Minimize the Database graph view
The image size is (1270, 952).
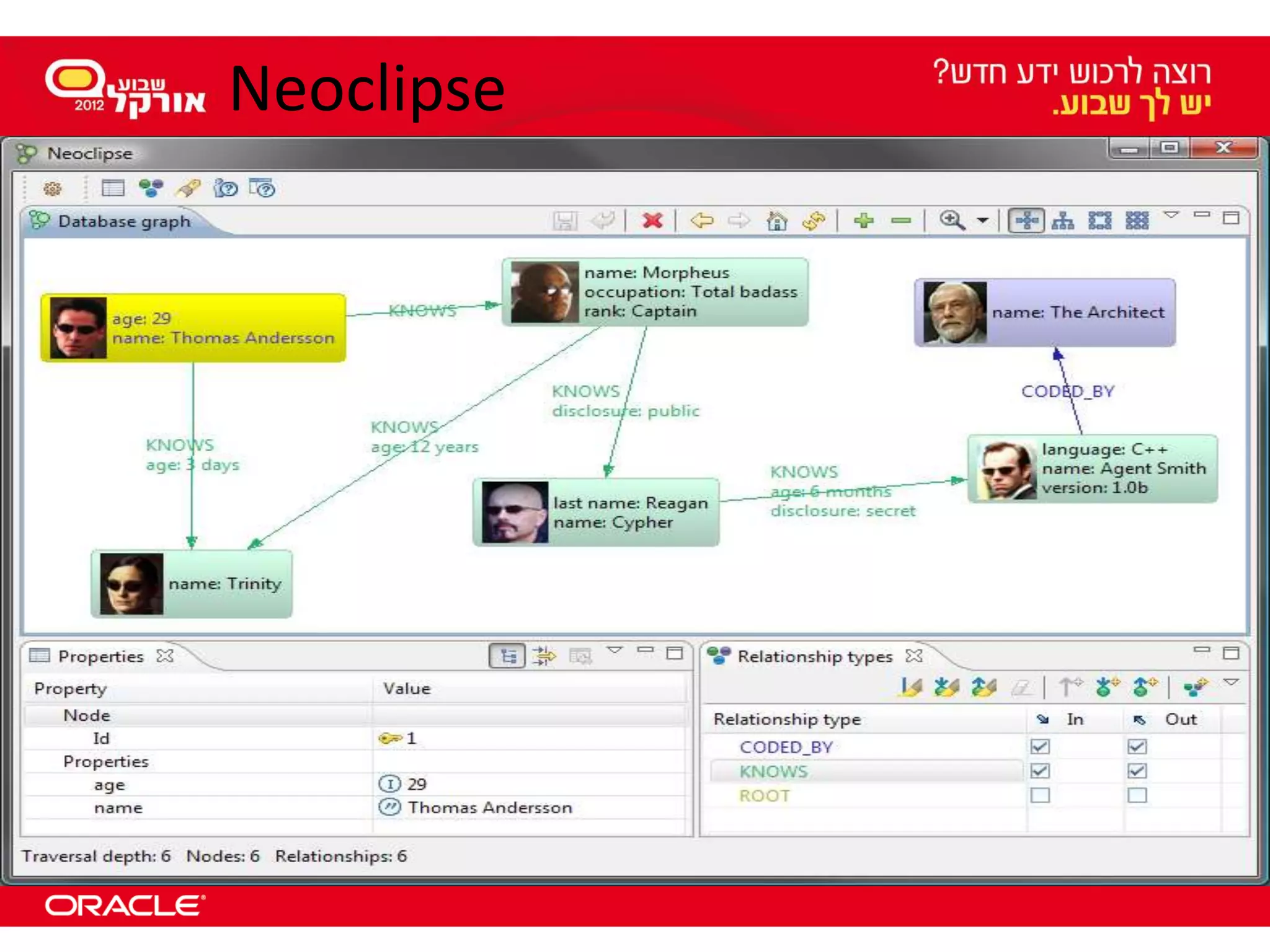pos(1202,215)
